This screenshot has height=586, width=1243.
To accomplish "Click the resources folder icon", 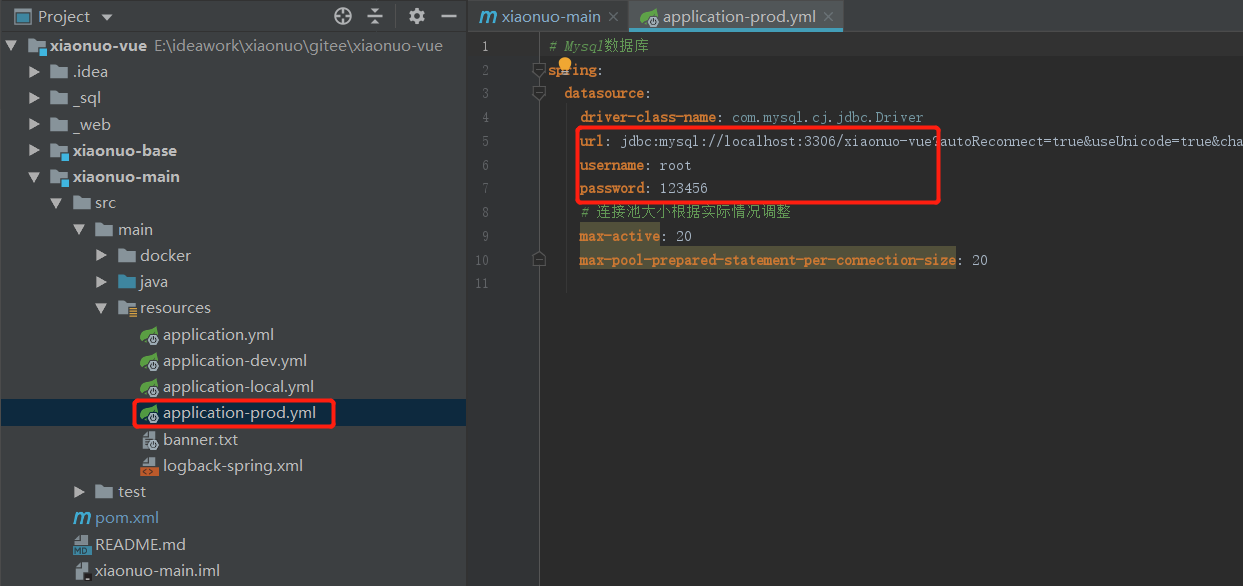I will point(126,308).
